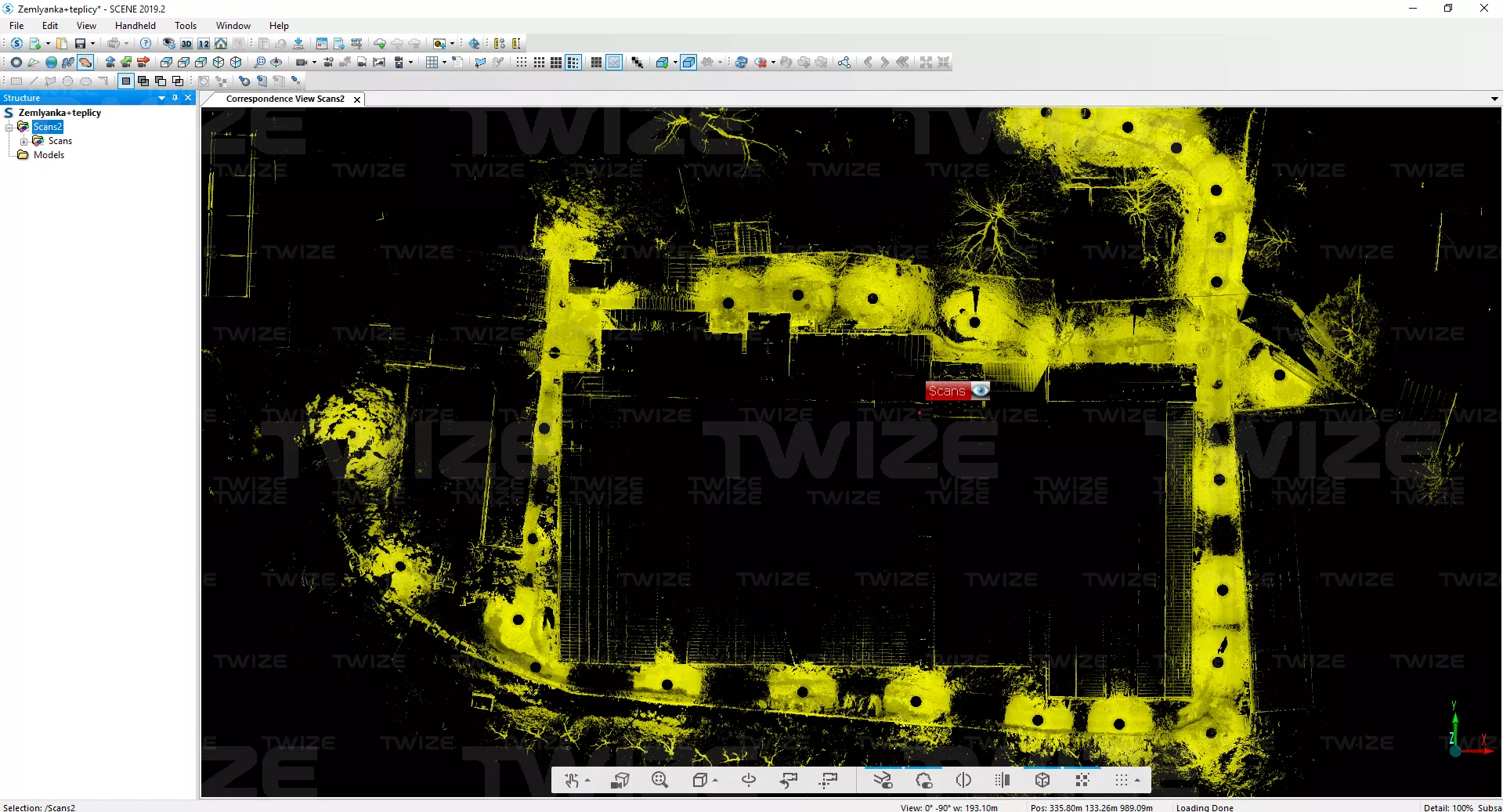Click the share nodes icon in toolbar
The width and height of the screenshot is (1503, 812).
(x=844, y=63)
